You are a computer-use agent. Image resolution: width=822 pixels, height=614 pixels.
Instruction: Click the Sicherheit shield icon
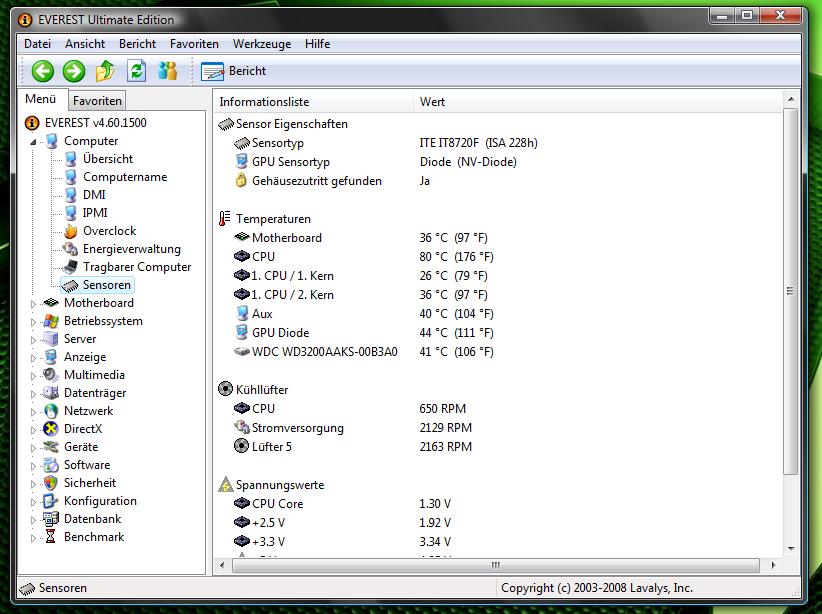click(x=51, y=483)
